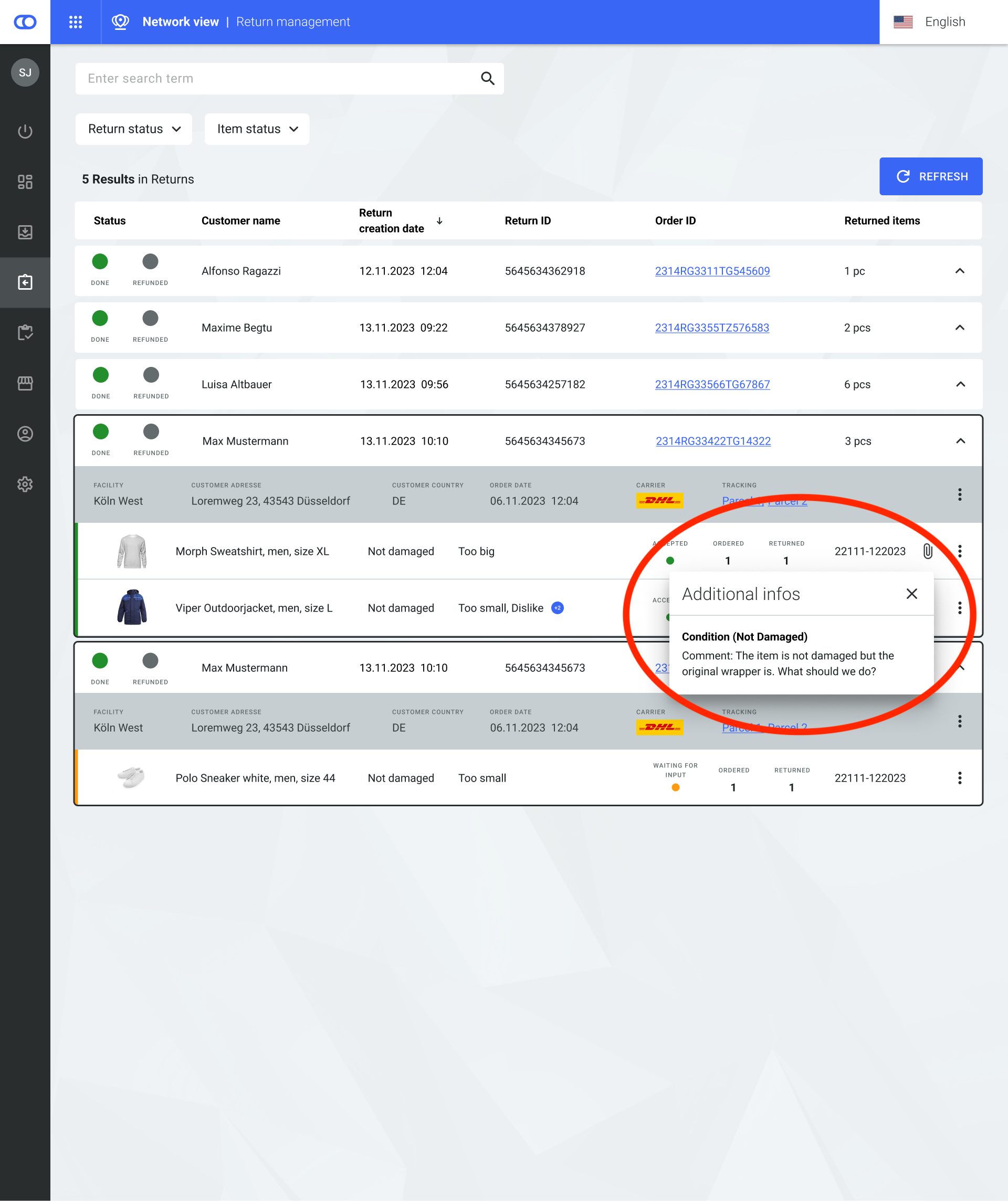Collapse the Alfonso Ragazzi return row
1008x1201 pixels.
click(x=960, y=271)
